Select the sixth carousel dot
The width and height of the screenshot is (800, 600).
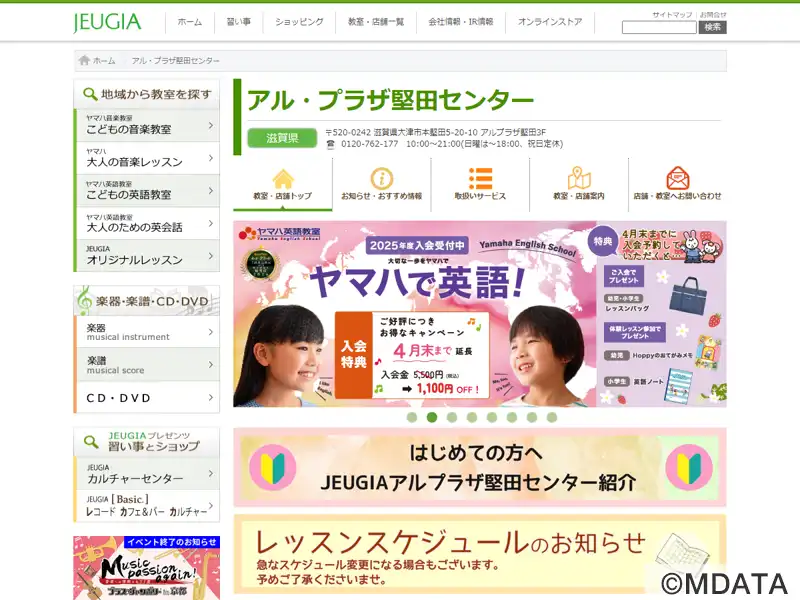[512, 417]
